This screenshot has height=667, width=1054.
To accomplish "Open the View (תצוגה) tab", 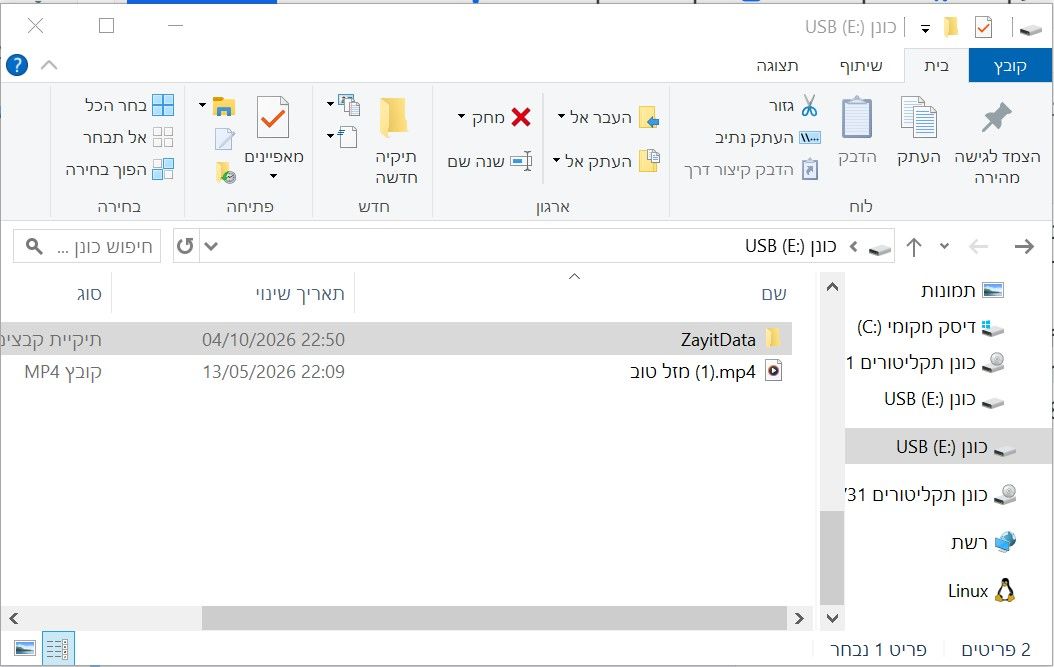I will click(778, 65).
